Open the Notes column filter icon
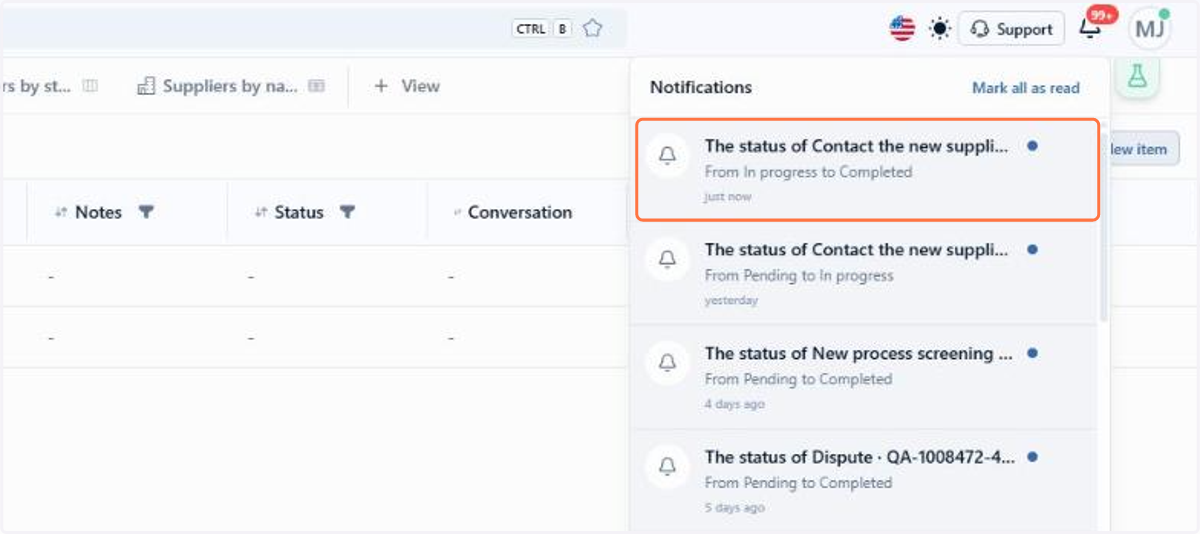The image size is (1200, 534). 146,212
